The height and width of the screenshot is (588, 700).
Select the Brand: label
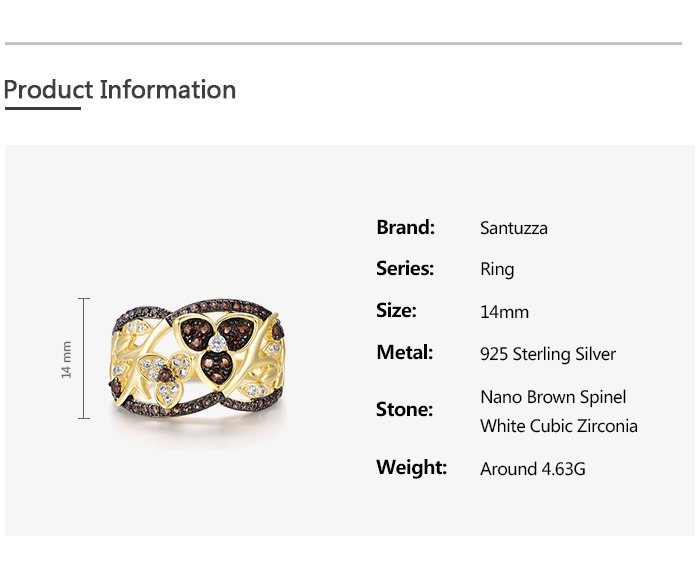click(x=405, y=227)
